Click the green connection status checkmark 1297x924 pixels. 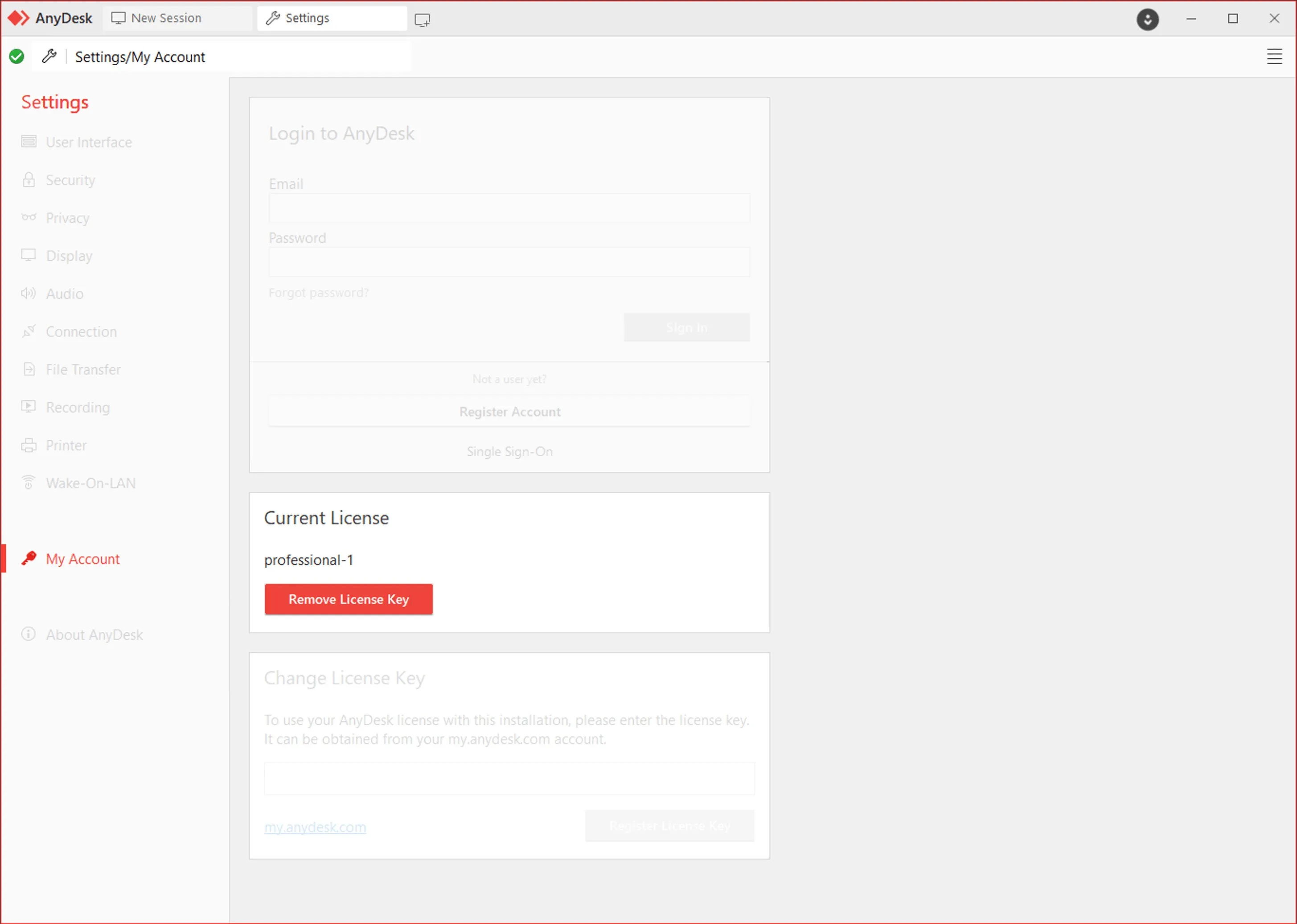(16, 56)
